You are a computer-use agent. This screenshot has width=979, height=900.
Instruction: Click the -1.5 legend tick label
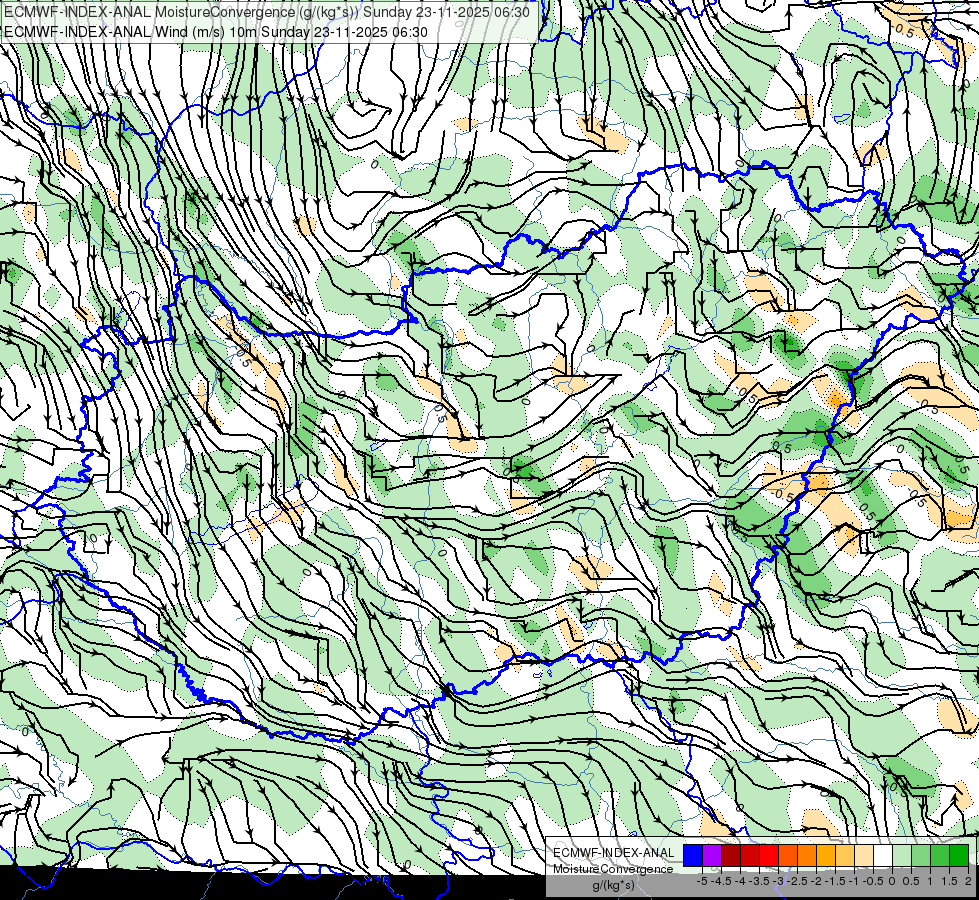point(835,881)
